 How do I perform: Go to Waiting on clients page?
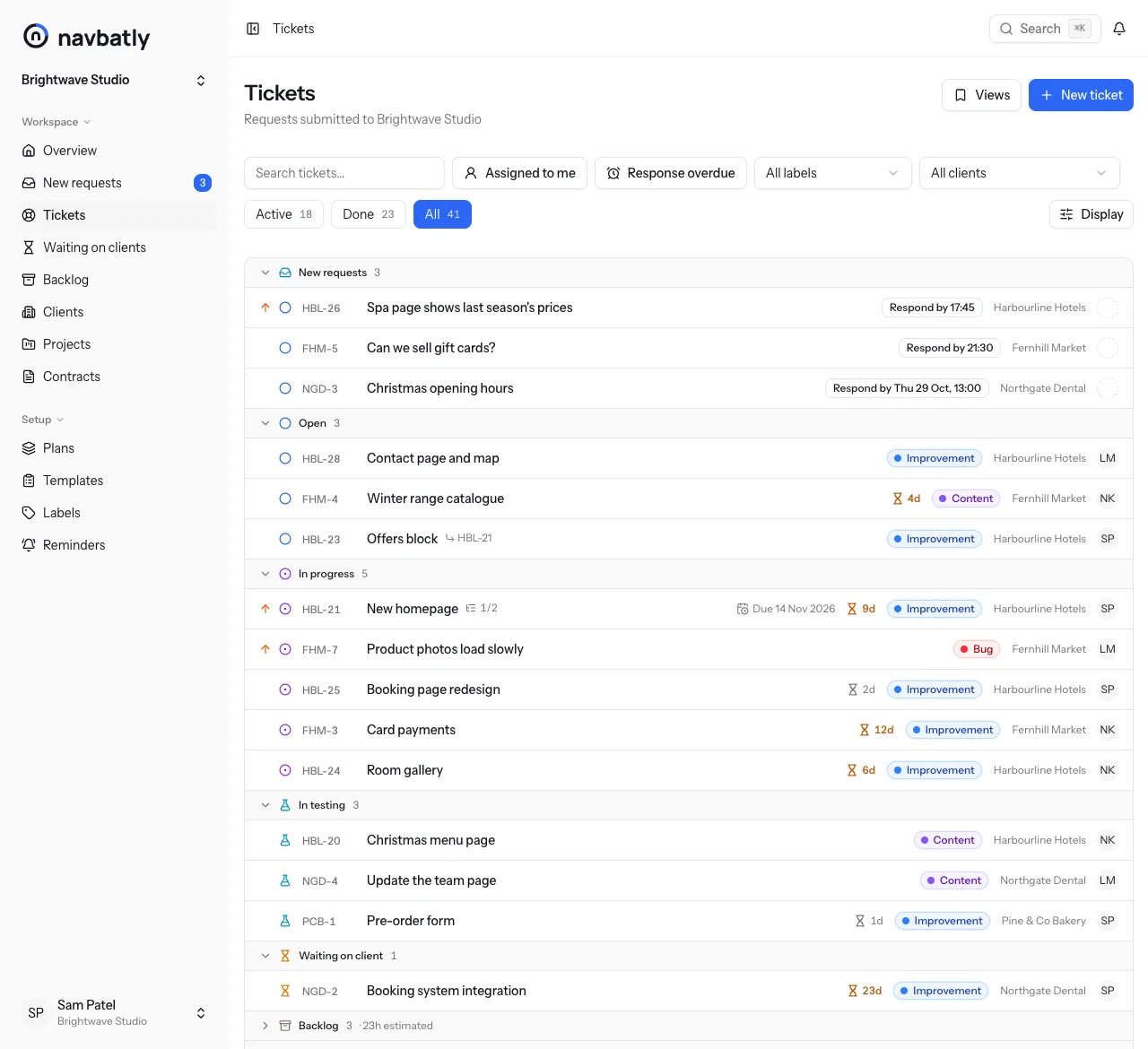(x=115, y=247)
